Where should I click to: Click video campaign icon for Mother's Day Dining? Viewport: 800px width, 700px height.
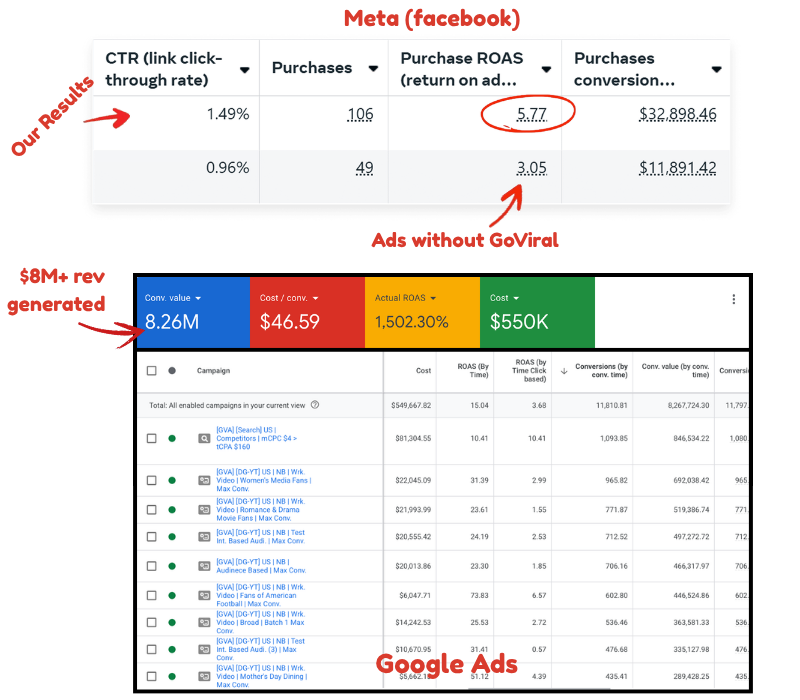[x=204, y=677]
